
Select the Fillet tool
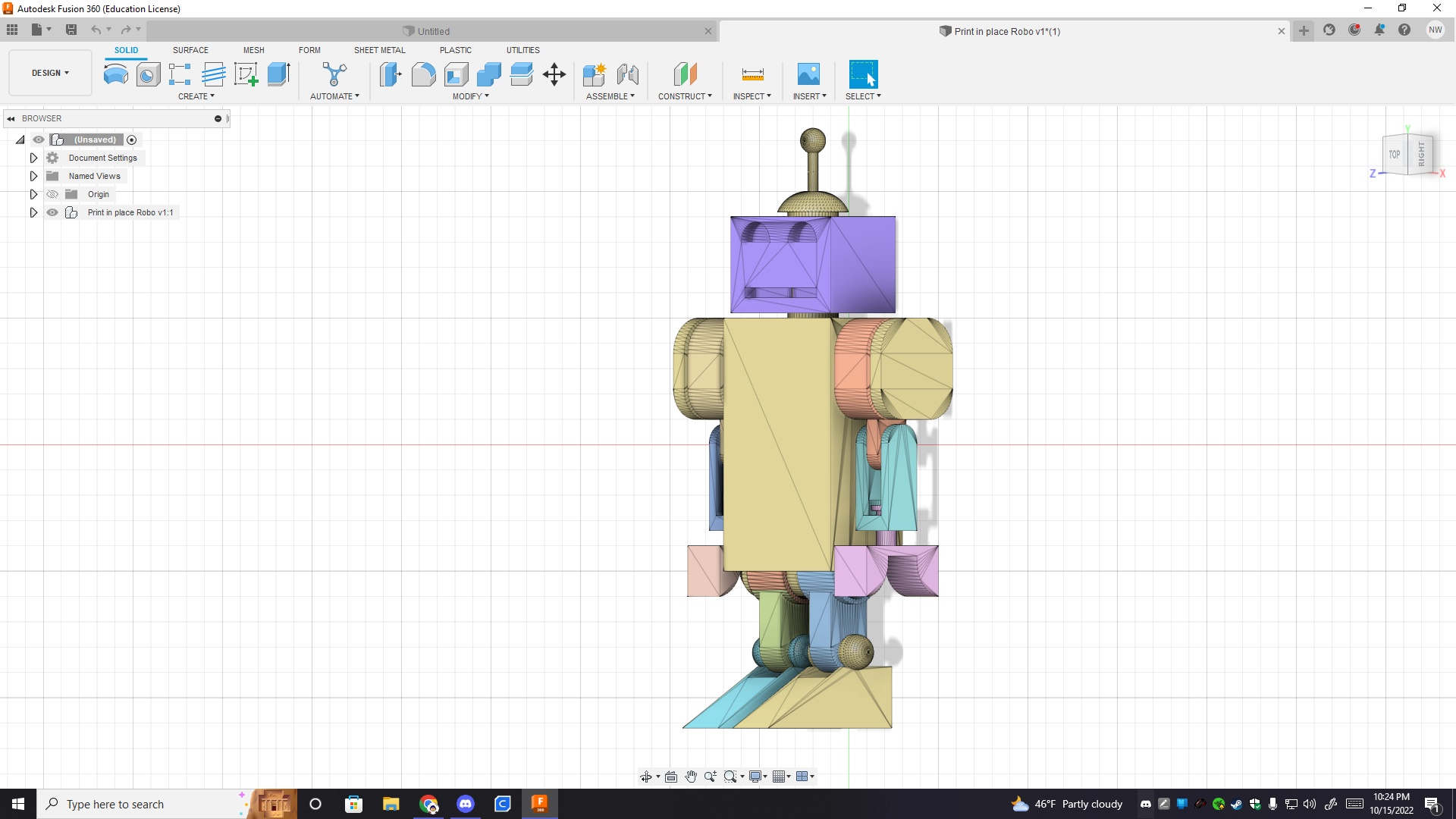[x=423, y=74]
